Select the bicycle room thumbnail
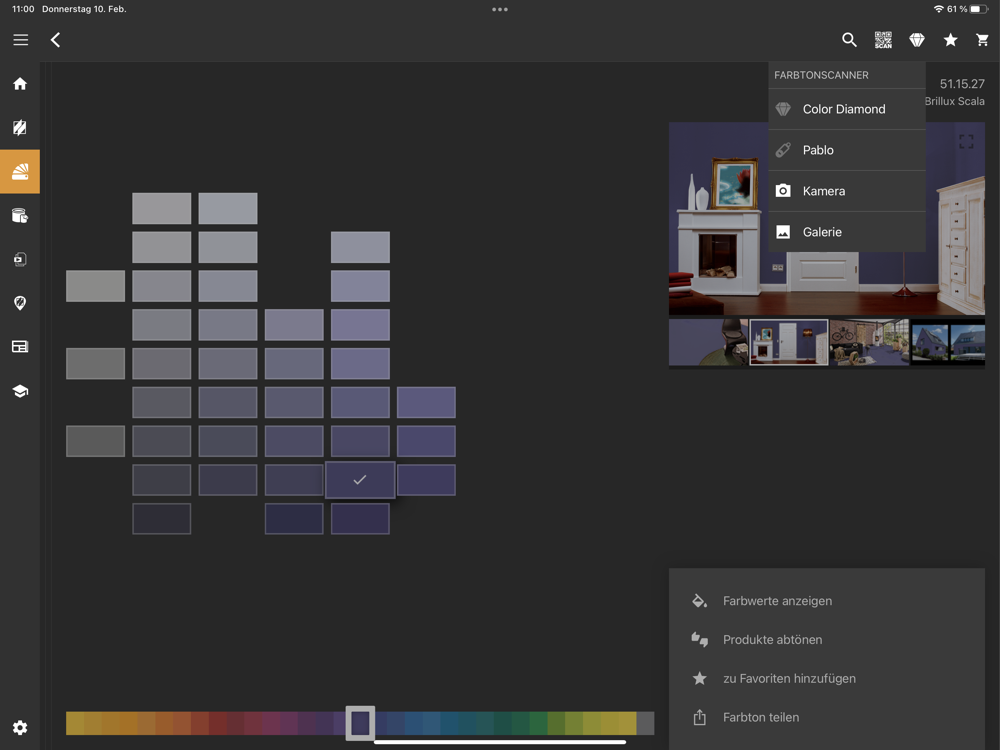Screen dimensions: 1000x750 click(869, 342)
